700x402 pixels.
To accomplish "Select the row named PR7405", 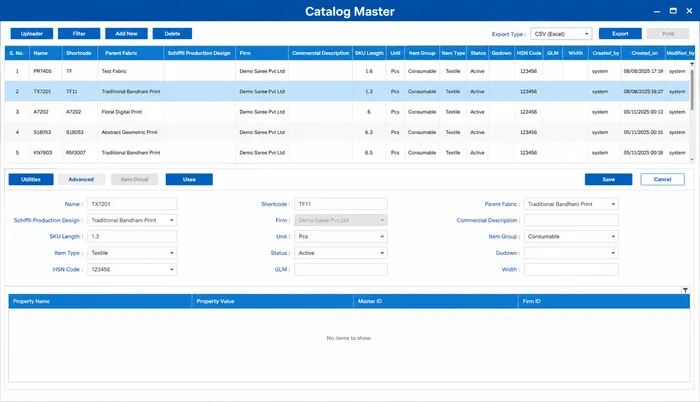I will (x=347, y=71).
